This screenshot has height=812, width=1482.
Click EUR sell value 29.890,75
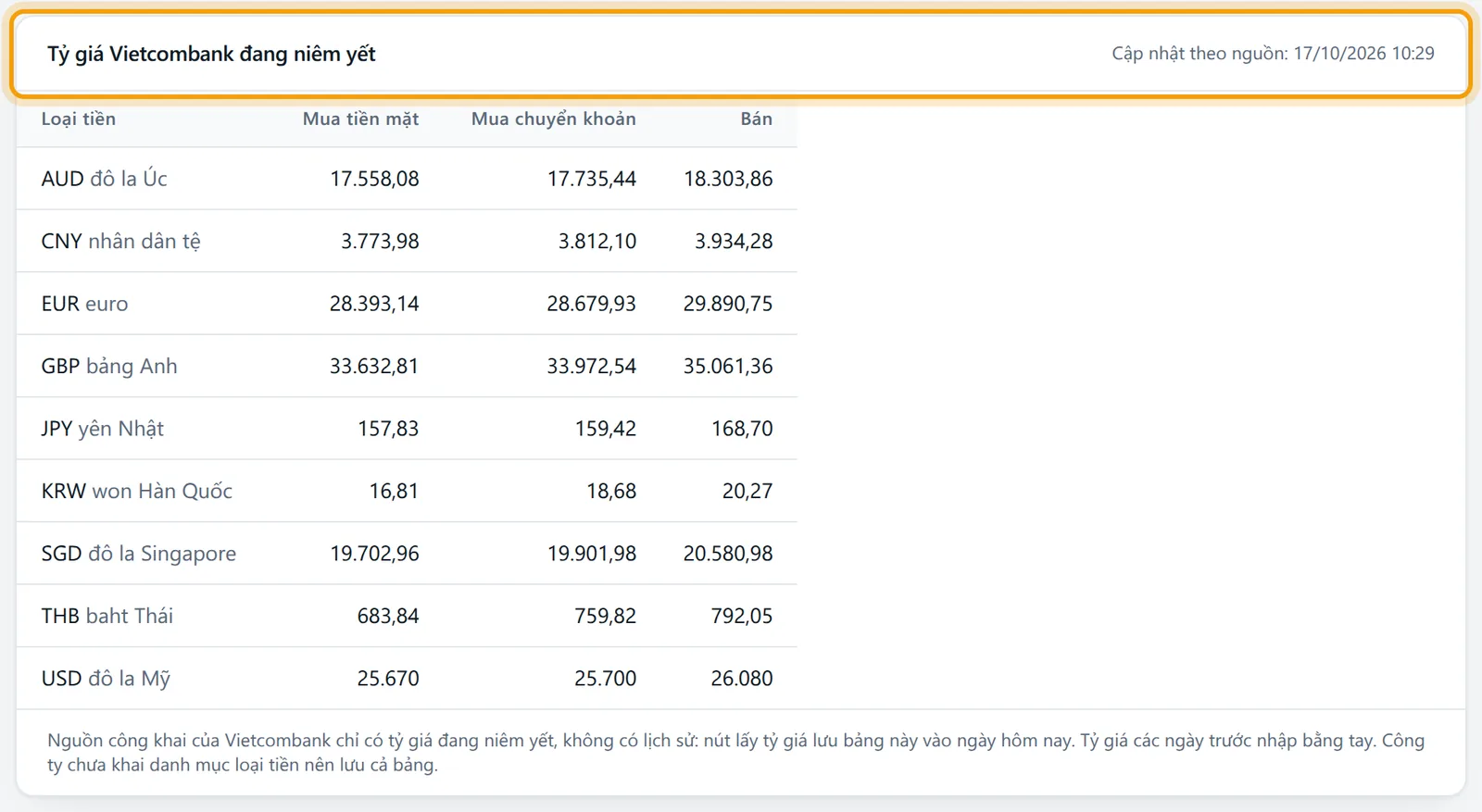[728, 304]
